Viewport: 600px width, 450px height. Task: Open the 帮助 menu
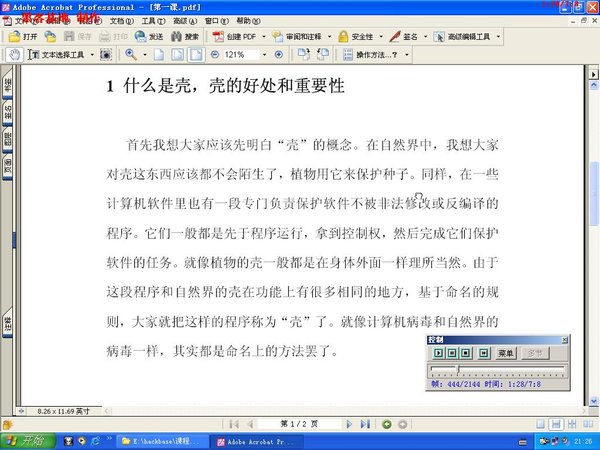pos(245,20)
